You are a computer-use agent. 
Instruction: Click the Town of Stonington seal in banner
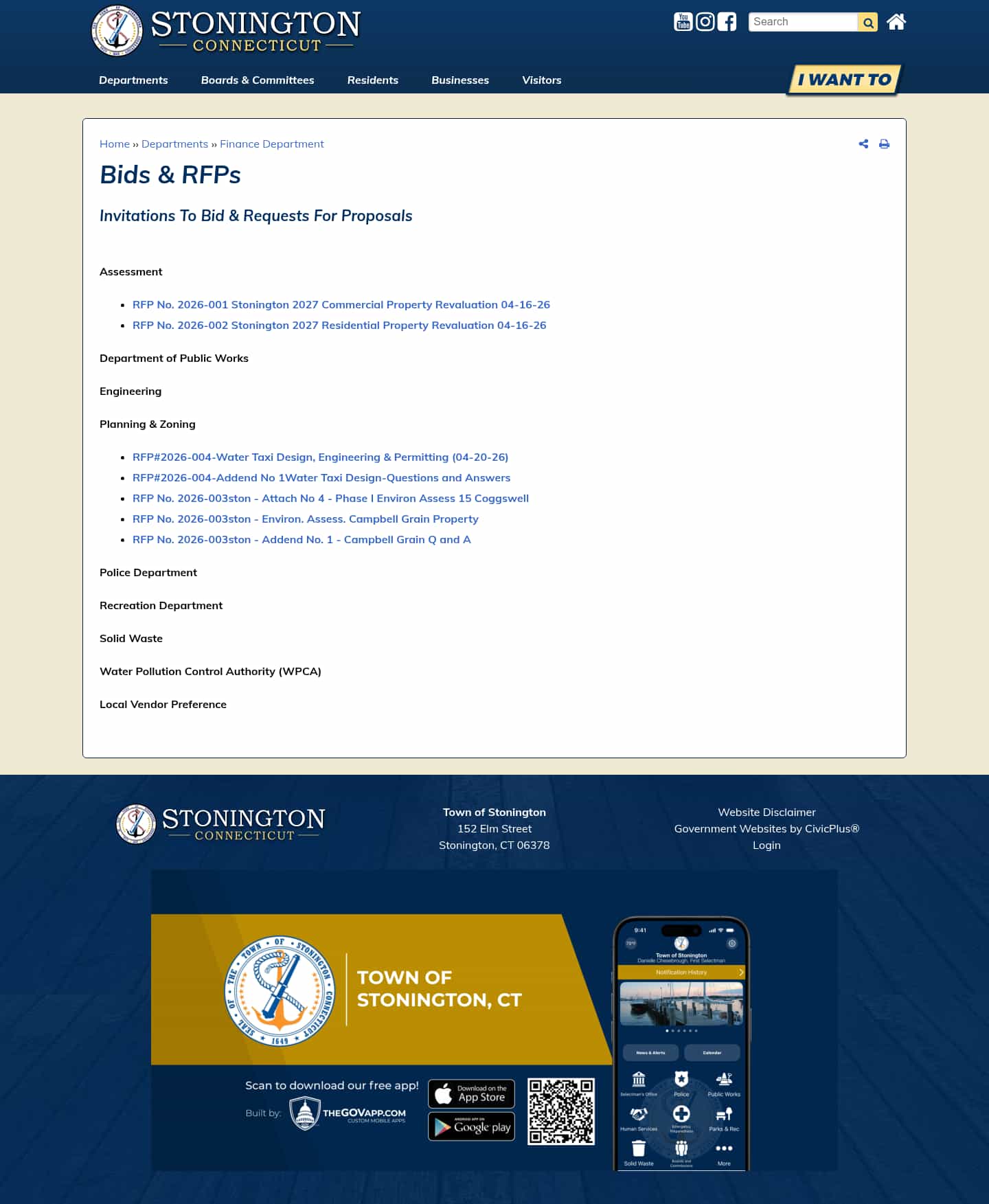tap(280, 990)
